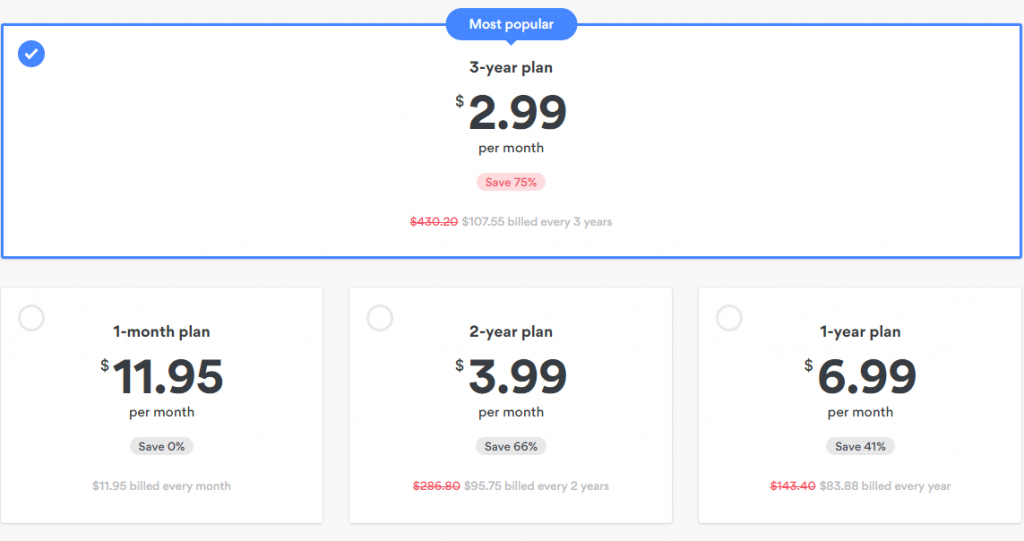Click the 3-year plan title
The image size is (1024, 541).
[x=511, y=68]
